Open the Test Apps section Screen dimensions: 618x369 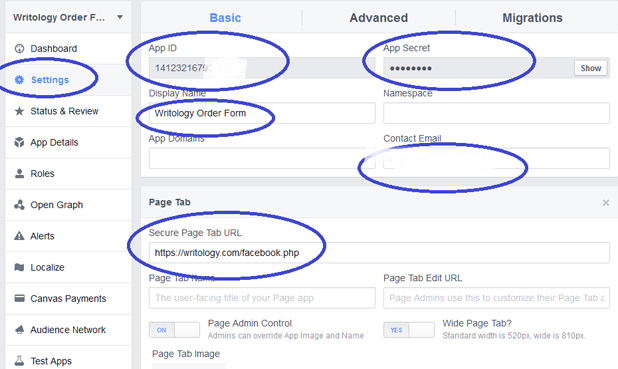[x=68, y=360]
